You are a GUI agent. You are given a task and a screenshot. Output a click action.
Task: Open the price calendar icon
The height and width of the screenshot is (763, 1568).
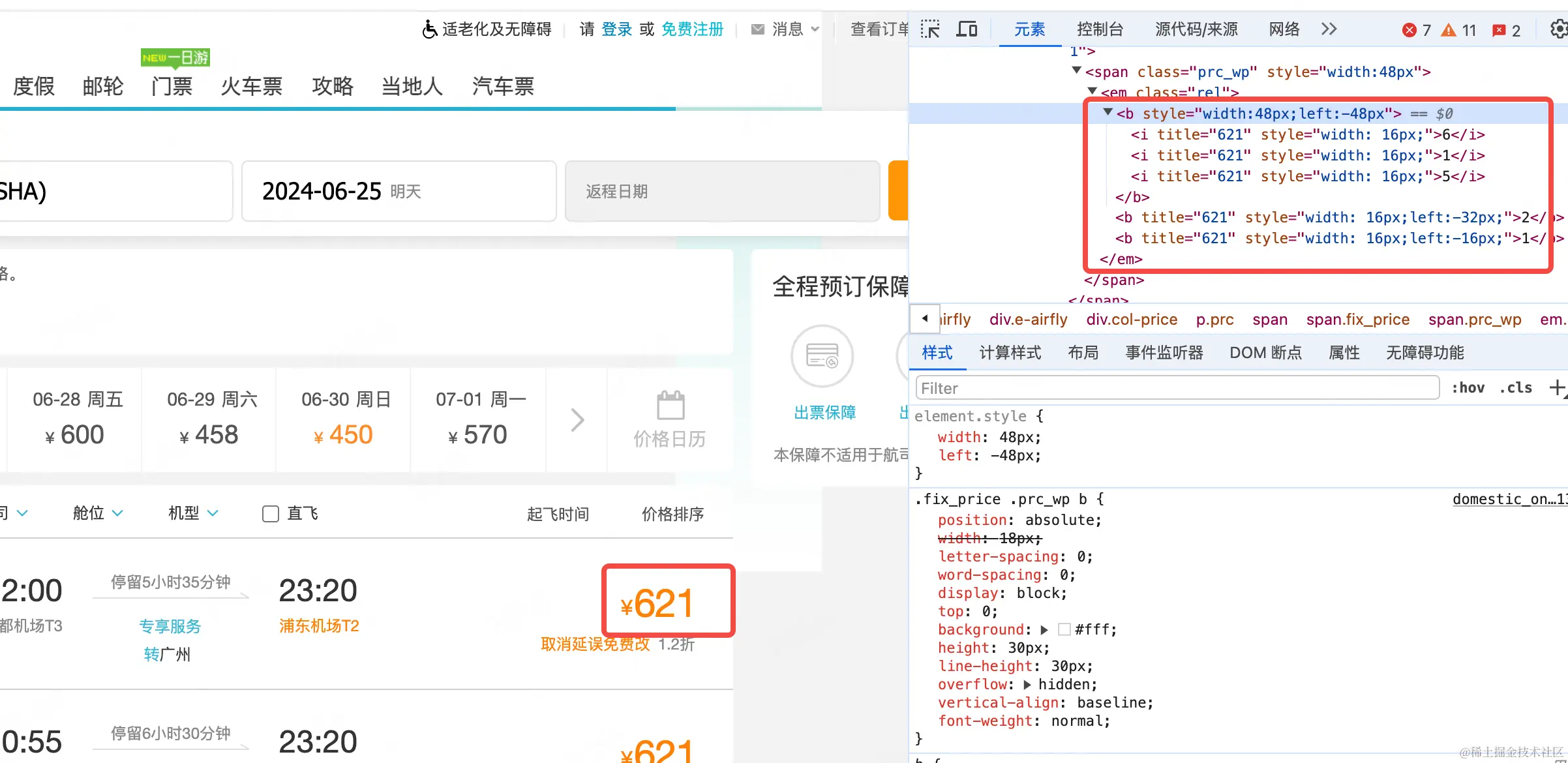[670, 406]
